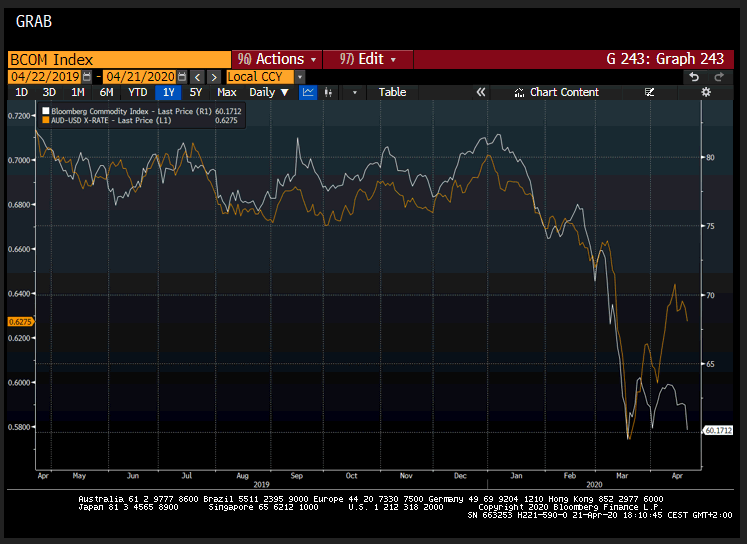747x544 pixels.
Task: Click the undo arrow icon
Action: tap(694, 77)
